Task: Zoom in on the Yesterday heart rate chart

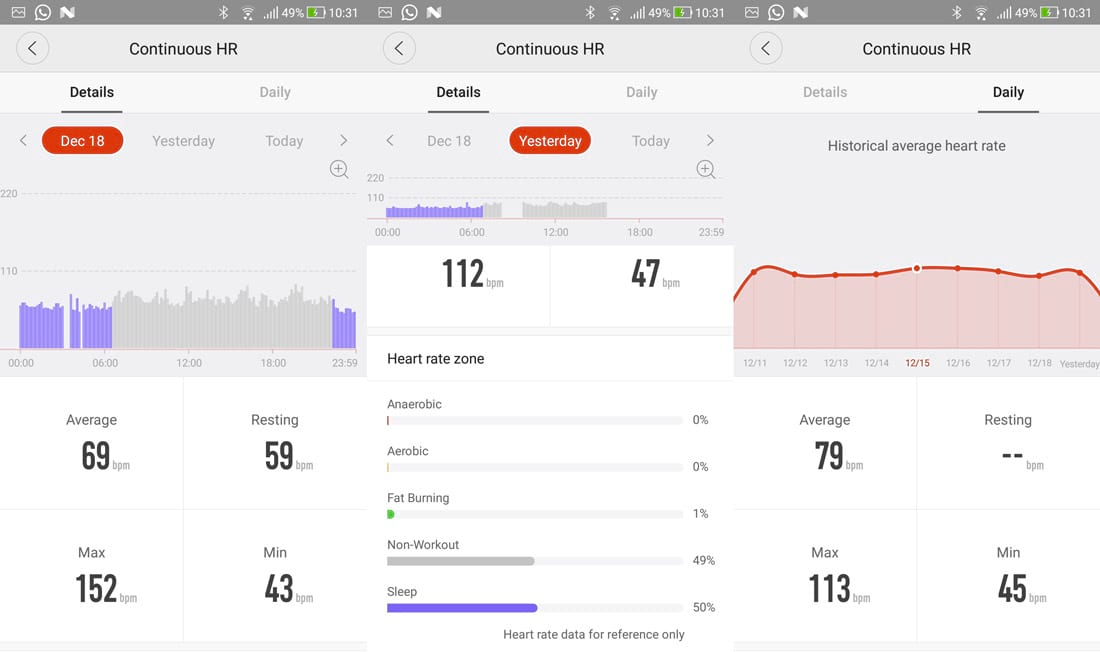Action: point(706,169)
